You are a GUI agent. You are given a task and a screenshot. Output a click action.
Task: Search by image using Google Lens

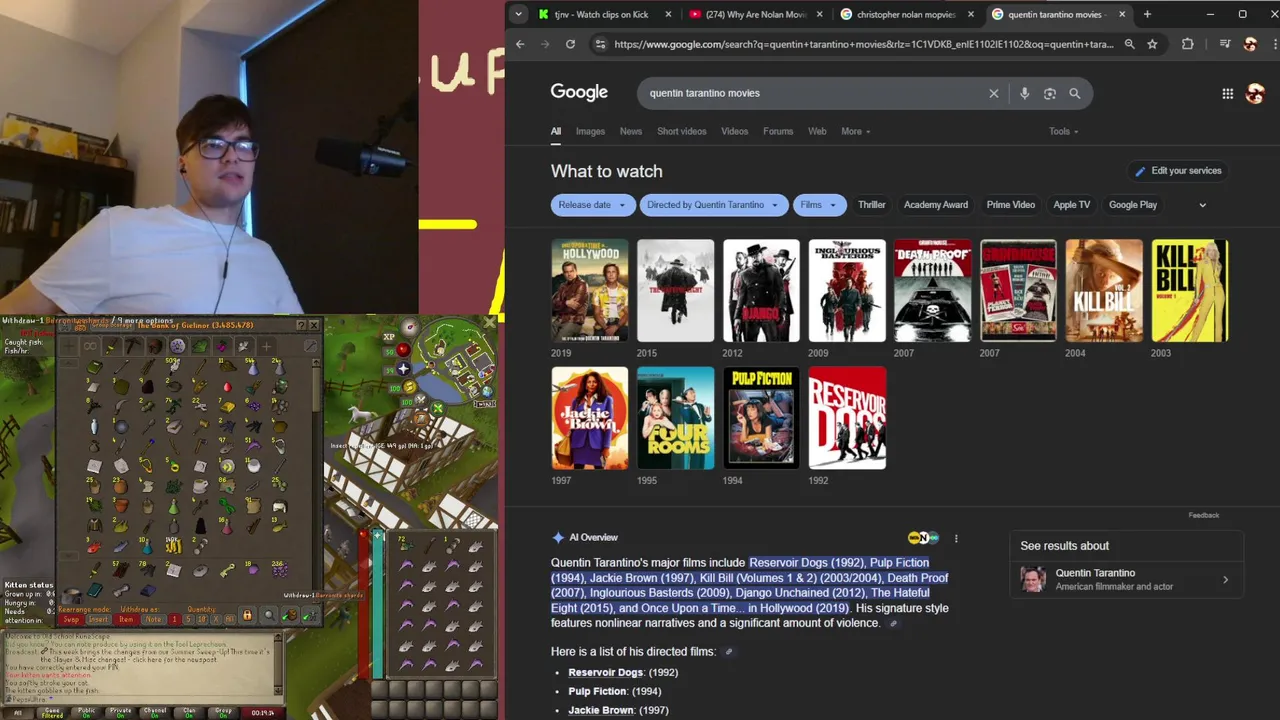pyautogui.click(x=1050, y=93)
